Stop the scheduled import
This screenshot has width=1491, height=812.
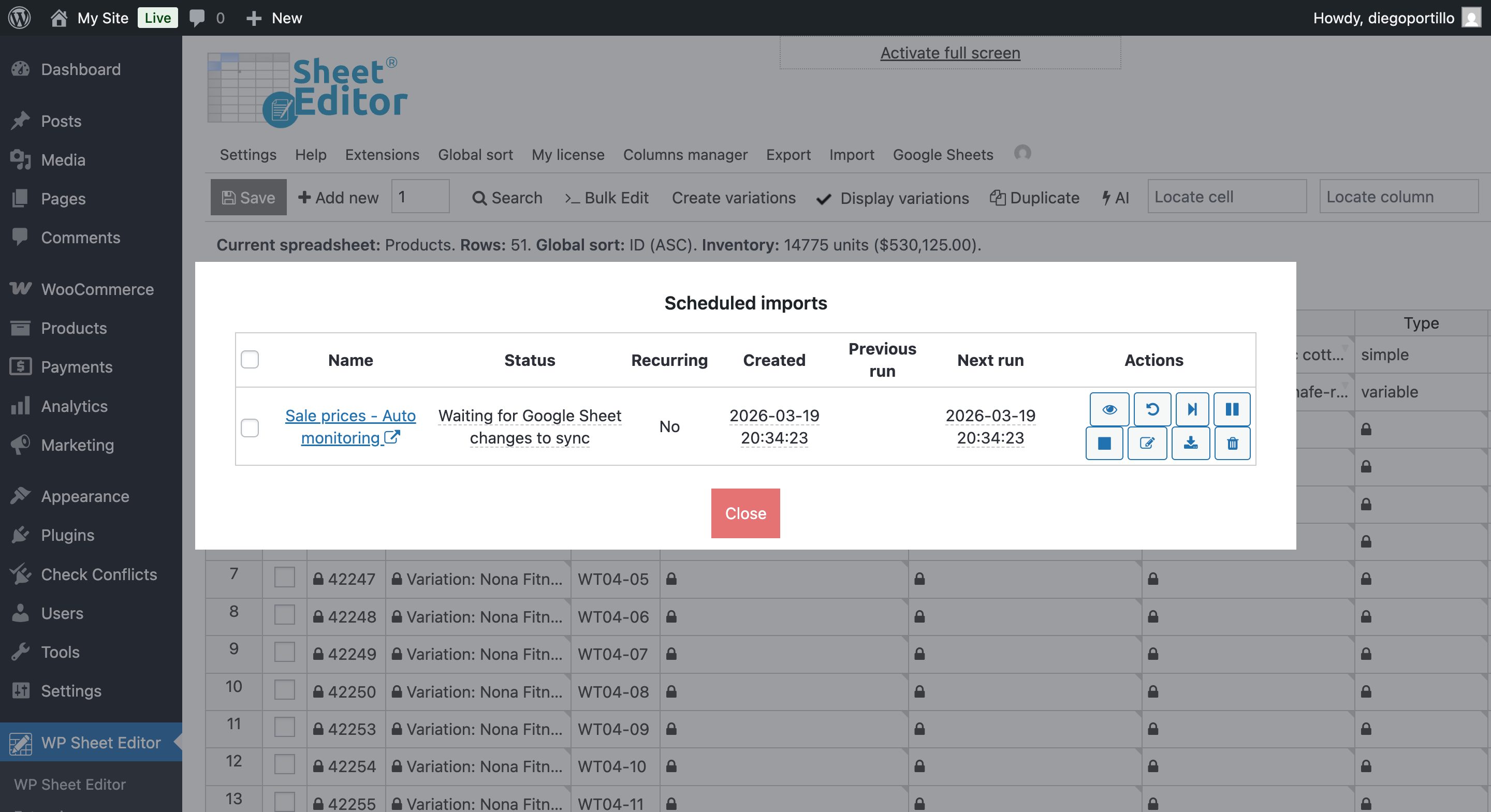click(1104, 444)
